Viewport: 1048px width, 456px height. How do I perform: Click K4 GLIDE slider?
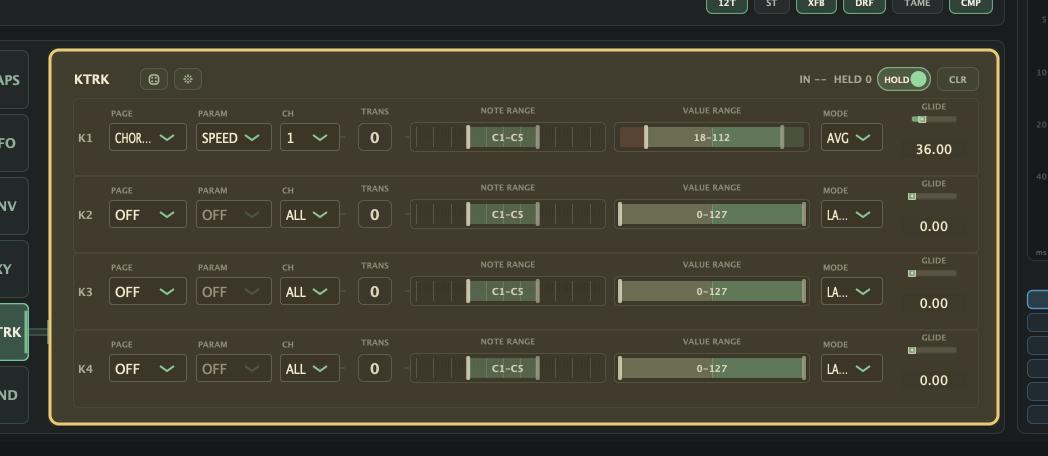(934, 350)
